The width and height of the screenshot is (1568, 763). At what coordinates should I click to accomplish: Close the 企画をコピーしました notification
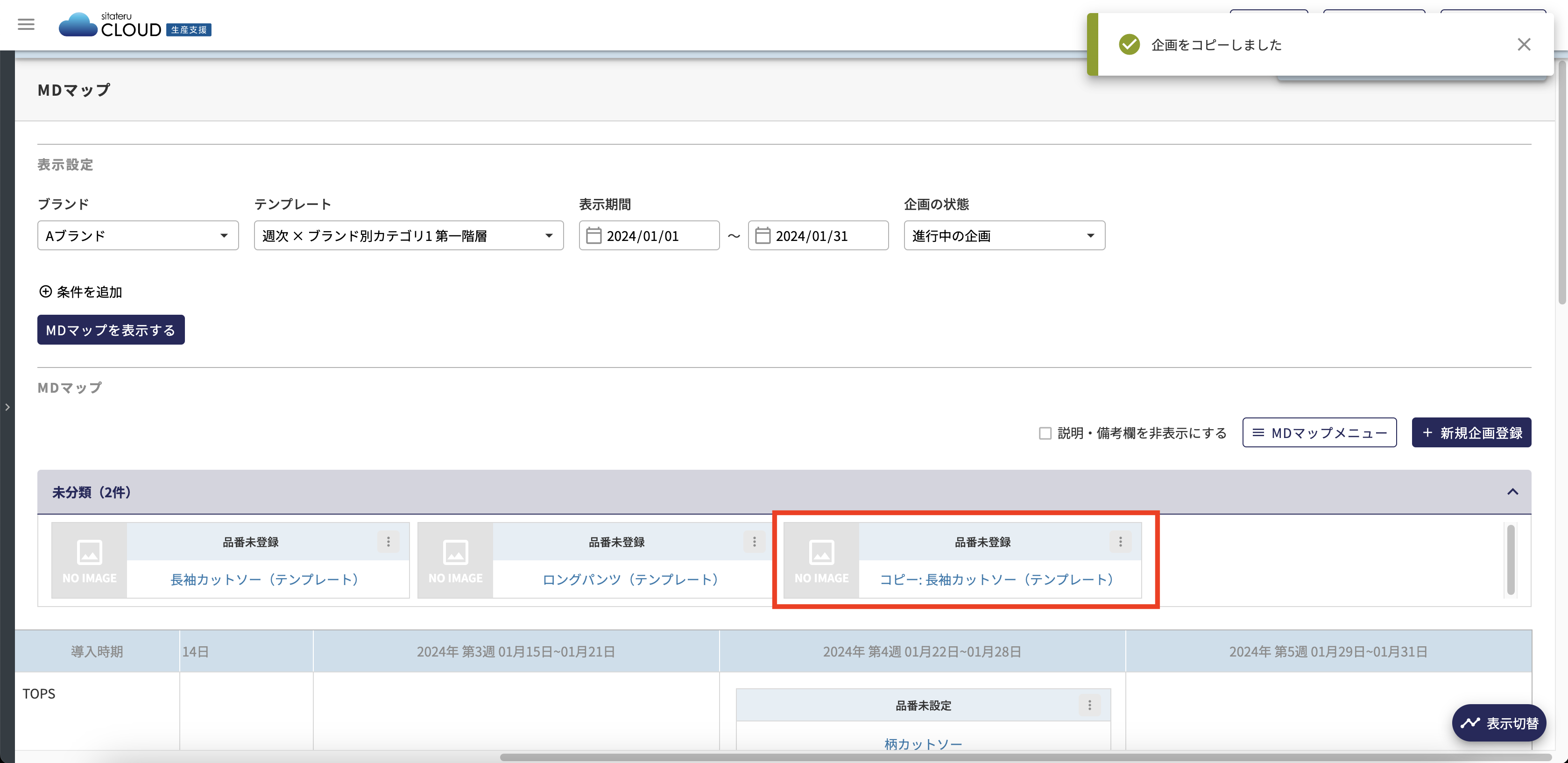click(x=1524, y=44)
